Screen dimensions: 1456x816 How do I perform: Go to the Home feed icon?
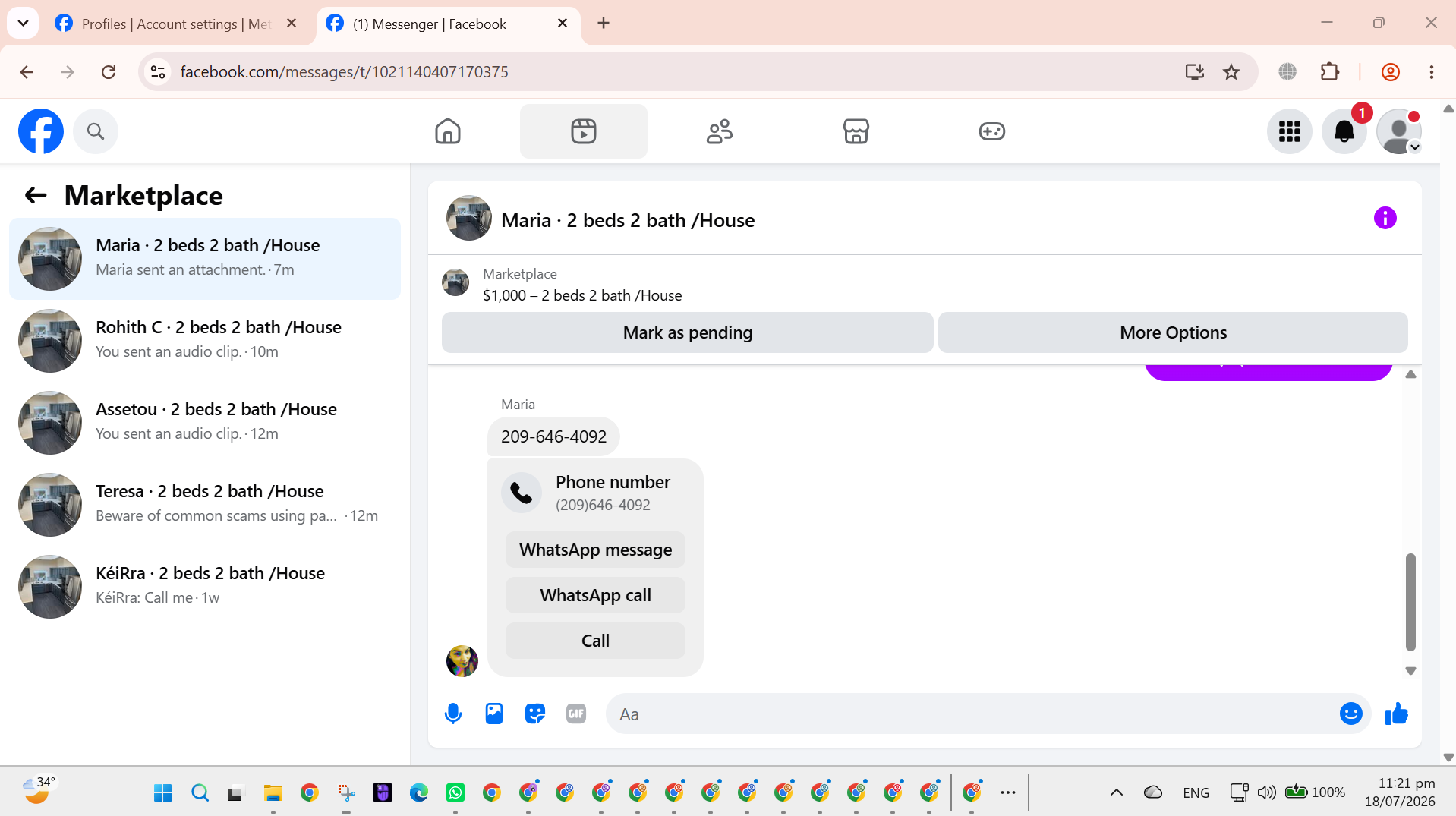coord(448,131)
